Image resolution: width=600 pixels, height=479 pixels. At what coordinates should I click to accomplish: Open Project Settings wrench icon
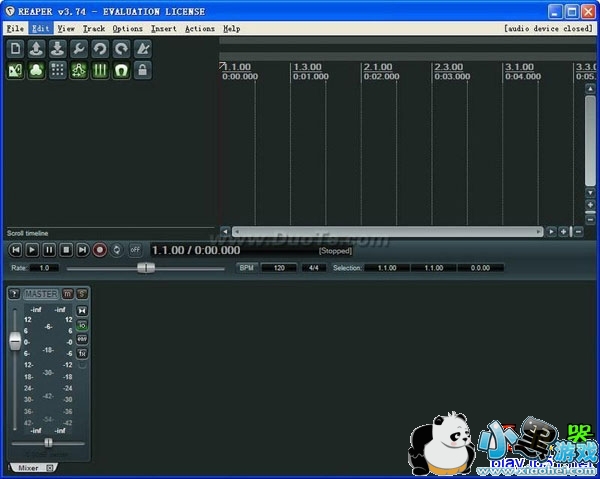[79, 49]
